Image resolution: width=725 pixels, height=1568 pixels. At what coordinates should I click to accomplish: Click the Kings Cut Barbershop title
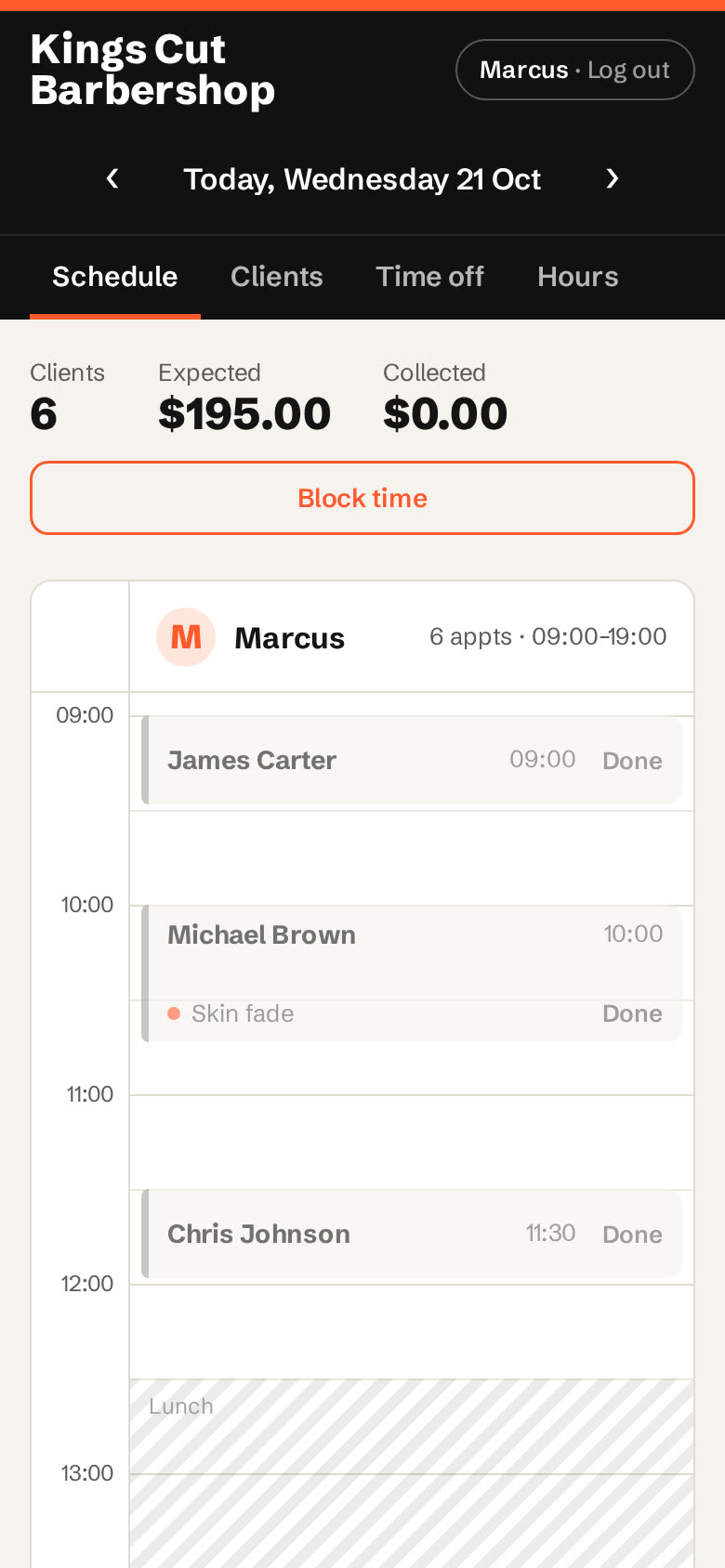tap(152, 70)
